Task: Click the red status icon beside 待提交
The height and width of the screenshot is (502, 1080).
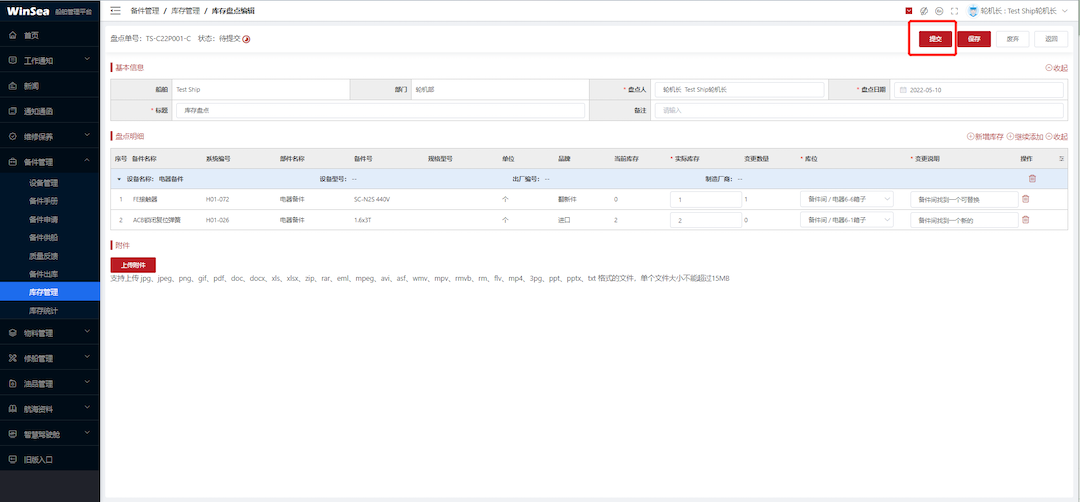Action: 246,39
